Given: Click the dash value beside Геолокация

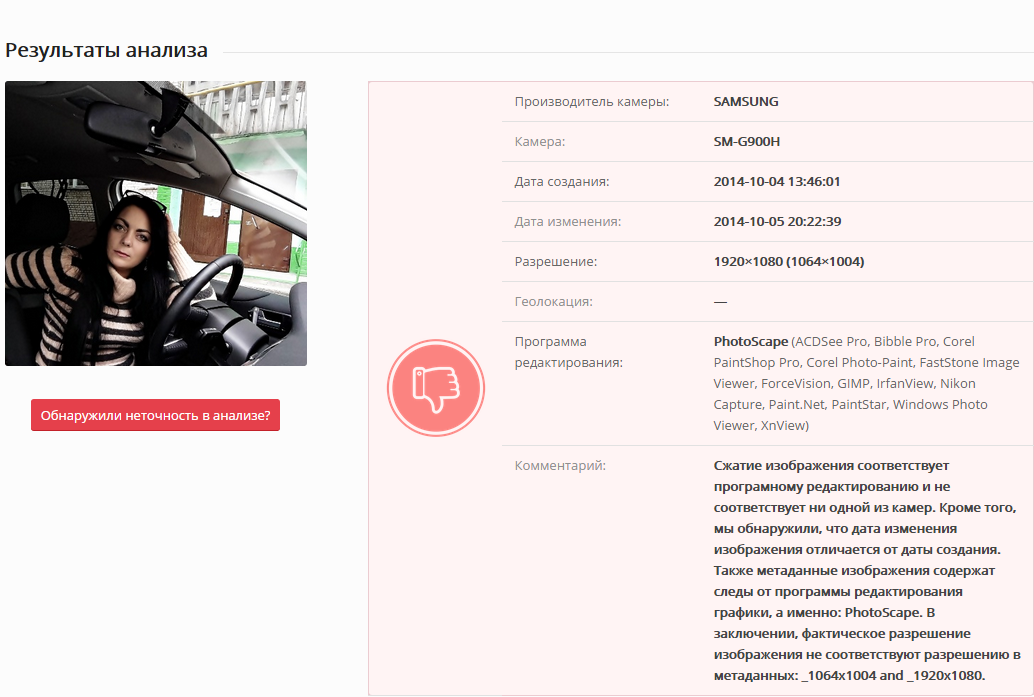Looking at the screenshot, I should tap(720, 302).
